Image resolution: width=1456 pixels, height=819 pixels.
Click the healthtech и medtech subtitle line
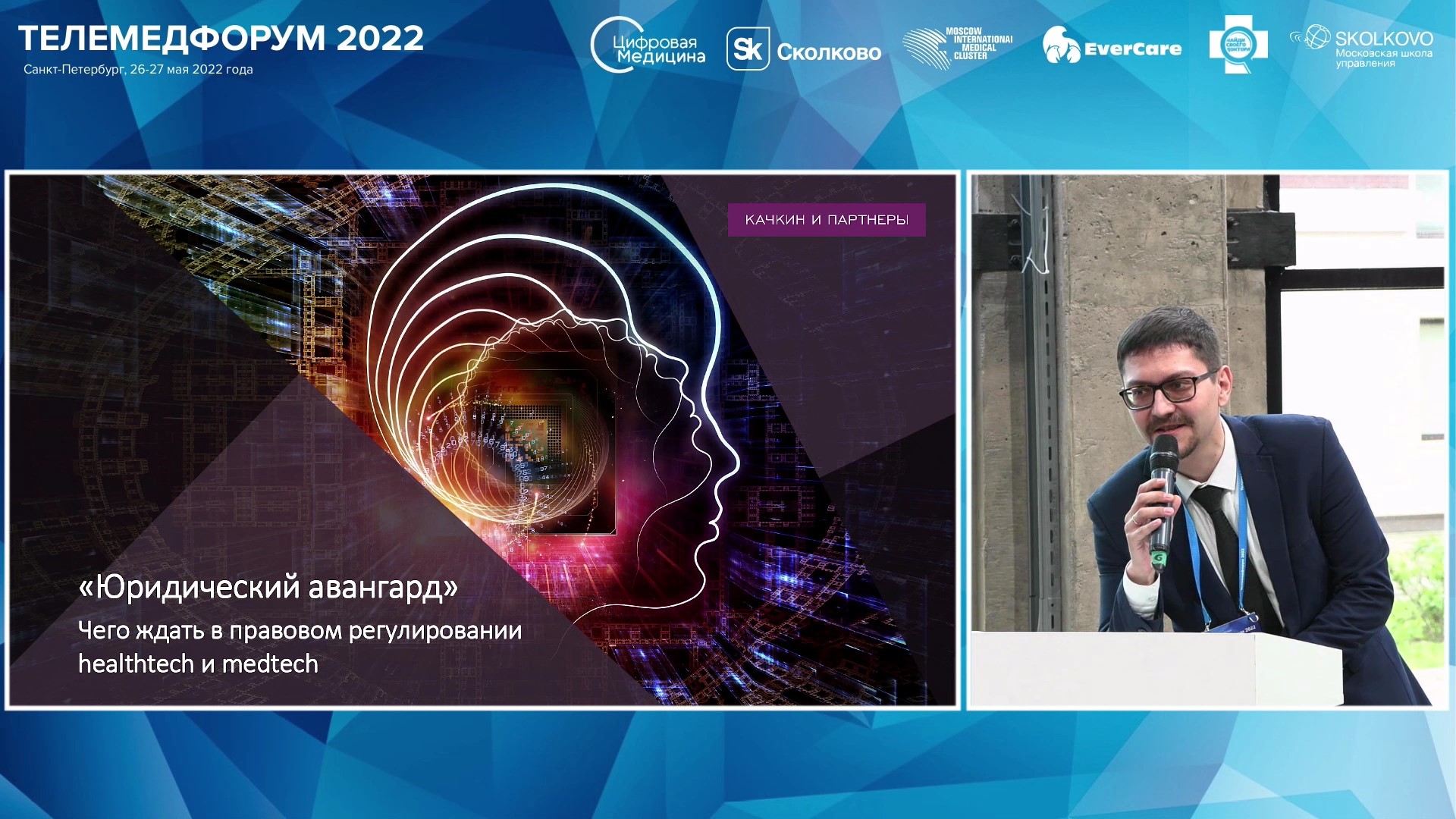[198, 664]
